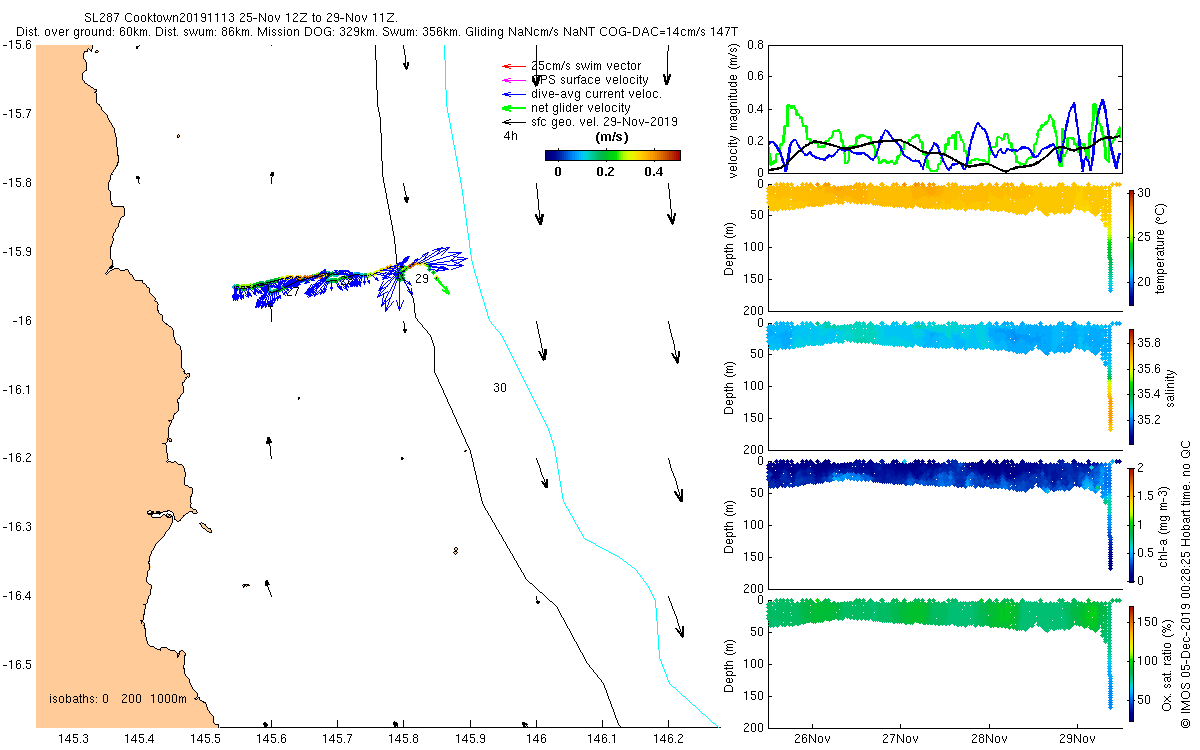1200x750 pixels.
Task: Click the 146 longitude tick label
Action: pos(536,739)
